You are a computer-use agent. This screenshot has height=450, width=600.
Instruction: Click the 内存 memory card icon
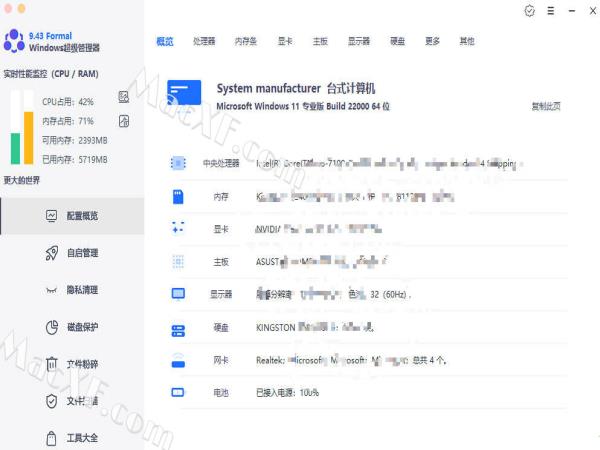tap(178, 197)
